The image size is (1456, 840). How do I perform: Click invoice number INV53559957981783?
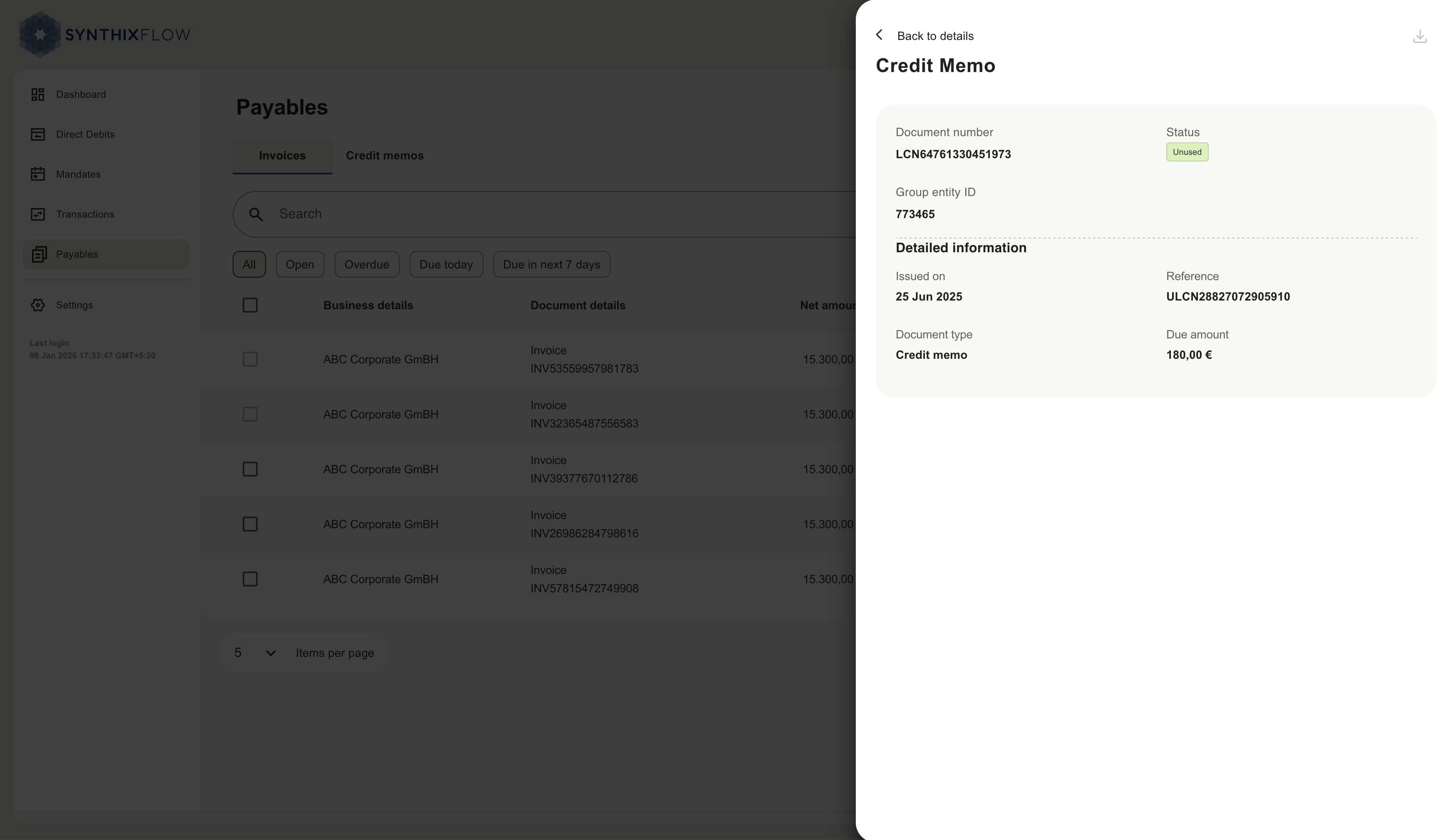[x=584, y=369]
